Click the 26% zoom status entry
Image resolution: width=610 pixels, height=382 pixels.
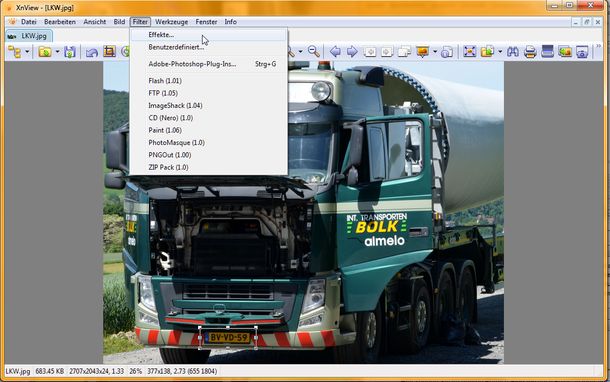pos(135,371)
